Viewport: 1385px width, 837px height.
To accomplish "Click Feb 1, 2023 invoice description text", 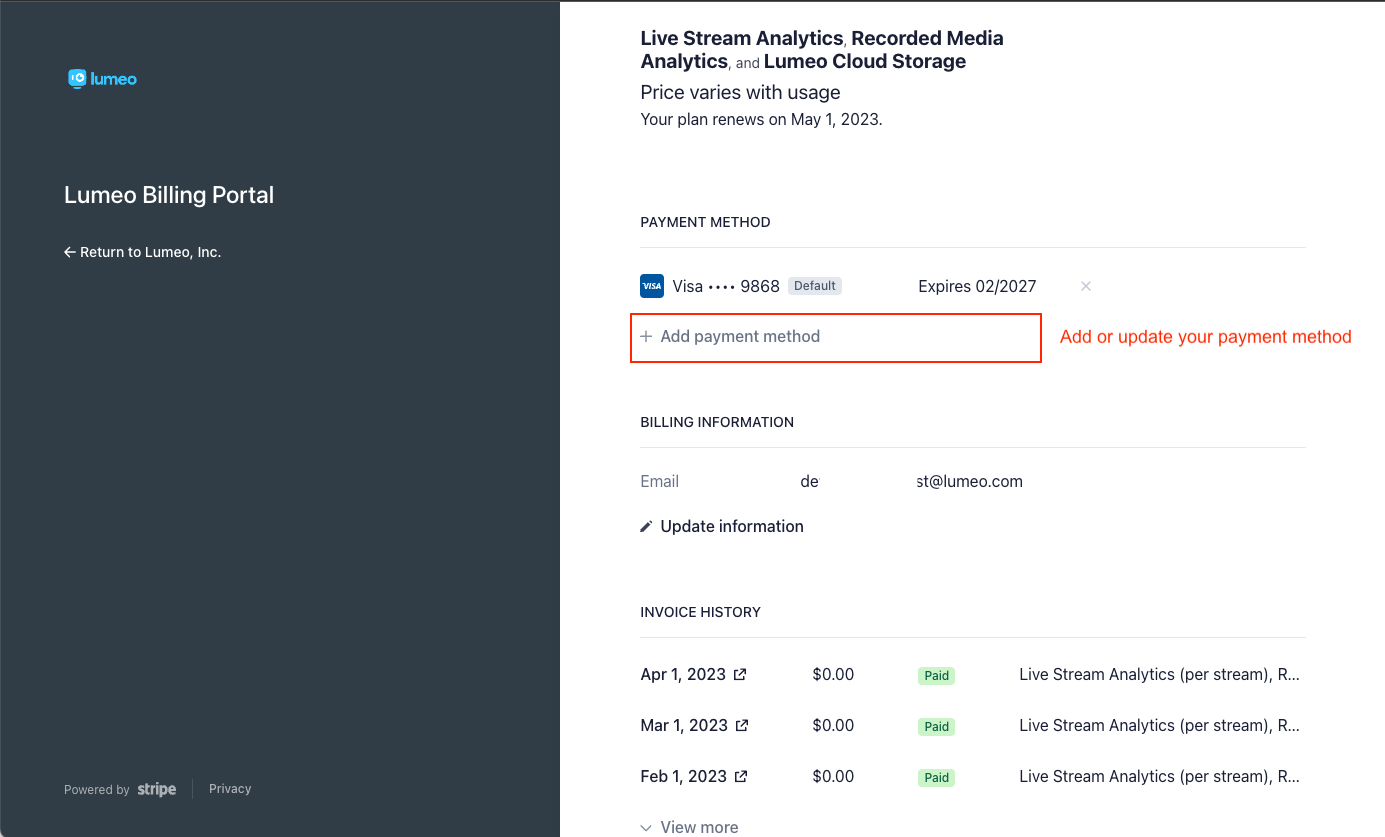I will click(1160, 776).
